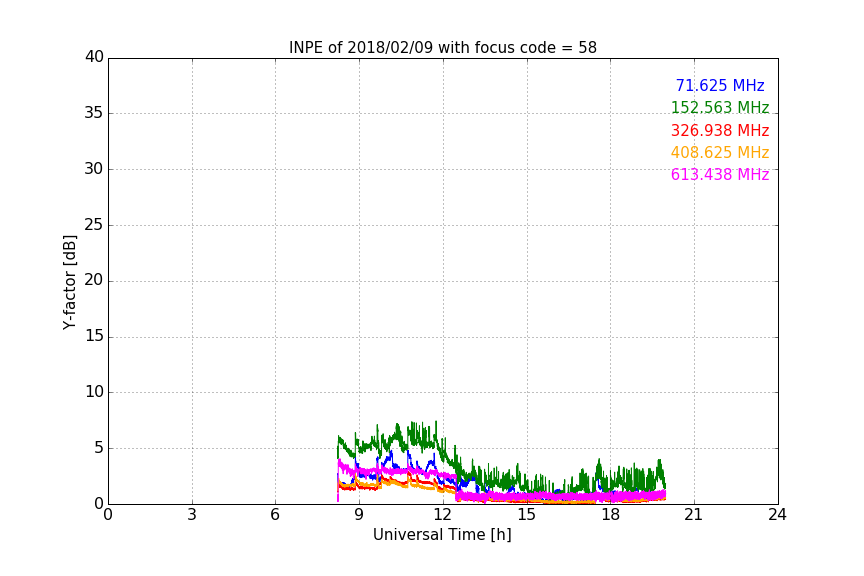Viewport: 864px width, 576px height.
Task: Click the plot title 'INPE of 2018/02/09 with focus code = 58'
Action: pos(442,48)
